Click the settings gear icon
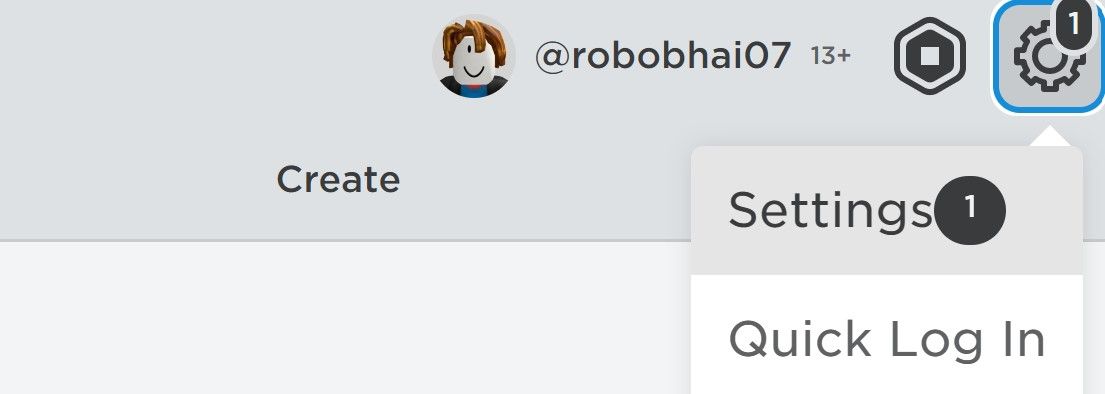The image size is (1105, 394). click(1047, 56)
